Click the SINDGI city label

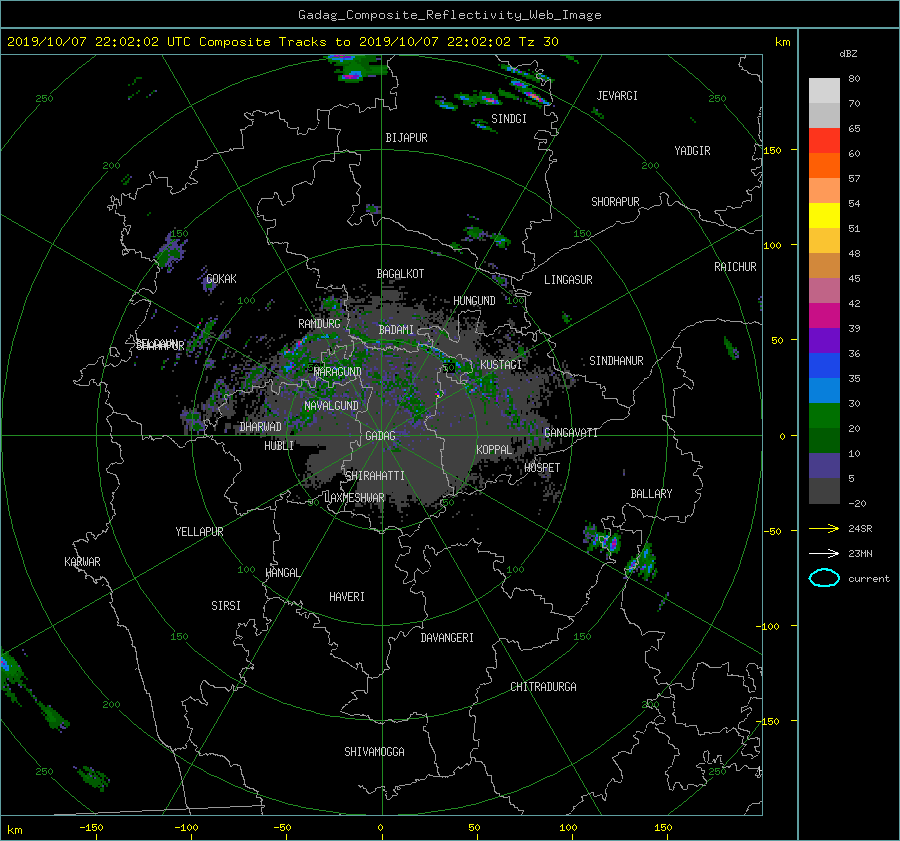(x=509, y=119)
